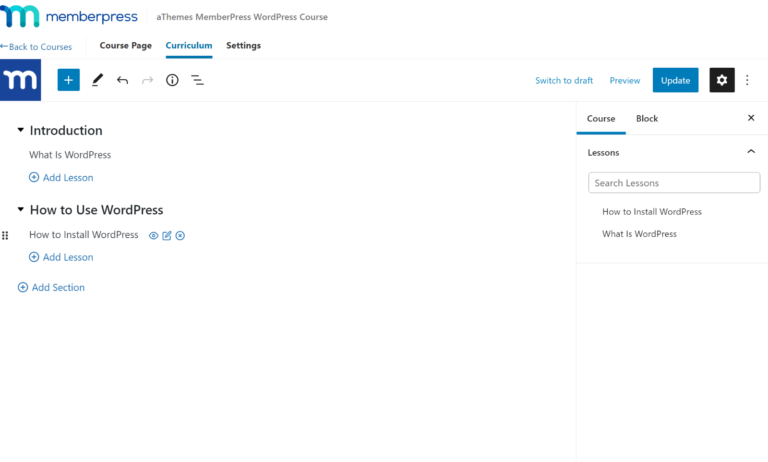Click the aThemes MemberPress WordPress Course title
This screenshot has width=768, height=462.
point(242,17)
